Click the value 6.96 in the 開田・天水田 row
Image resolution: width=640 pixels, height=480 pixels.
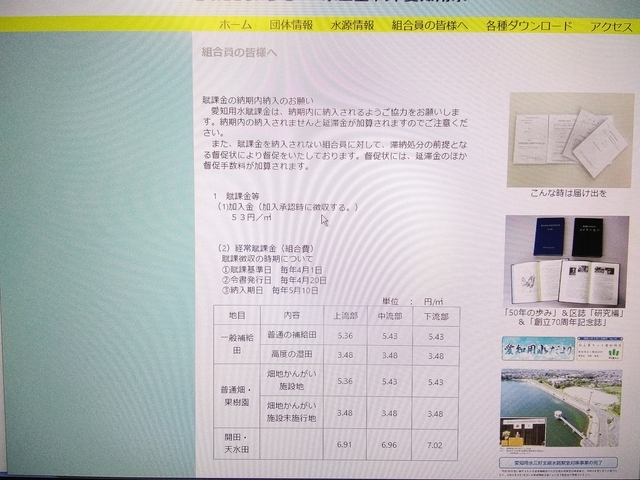point(389,444)
